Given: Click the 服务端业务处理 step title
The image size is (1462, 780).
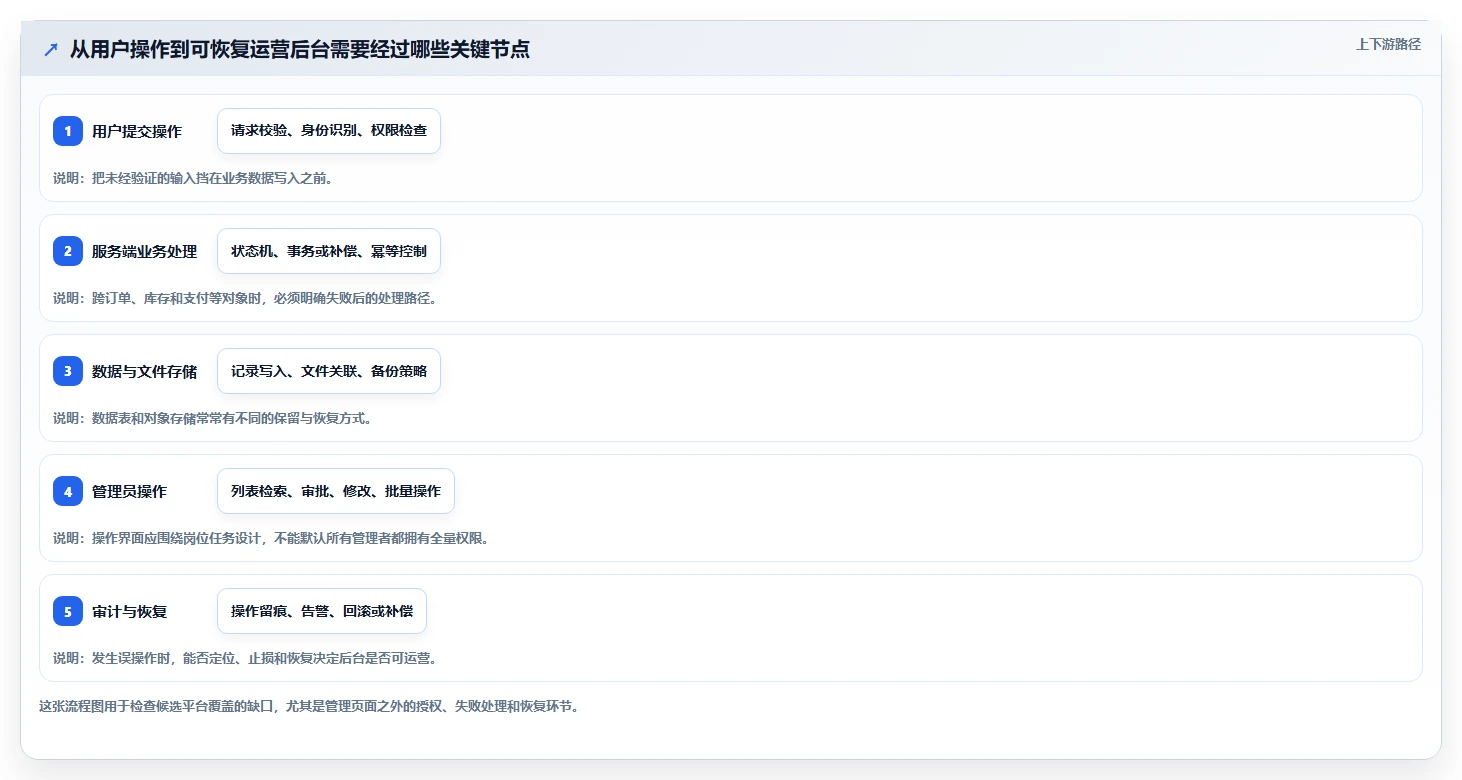Looking at the screenshot, I should (145, 252).
